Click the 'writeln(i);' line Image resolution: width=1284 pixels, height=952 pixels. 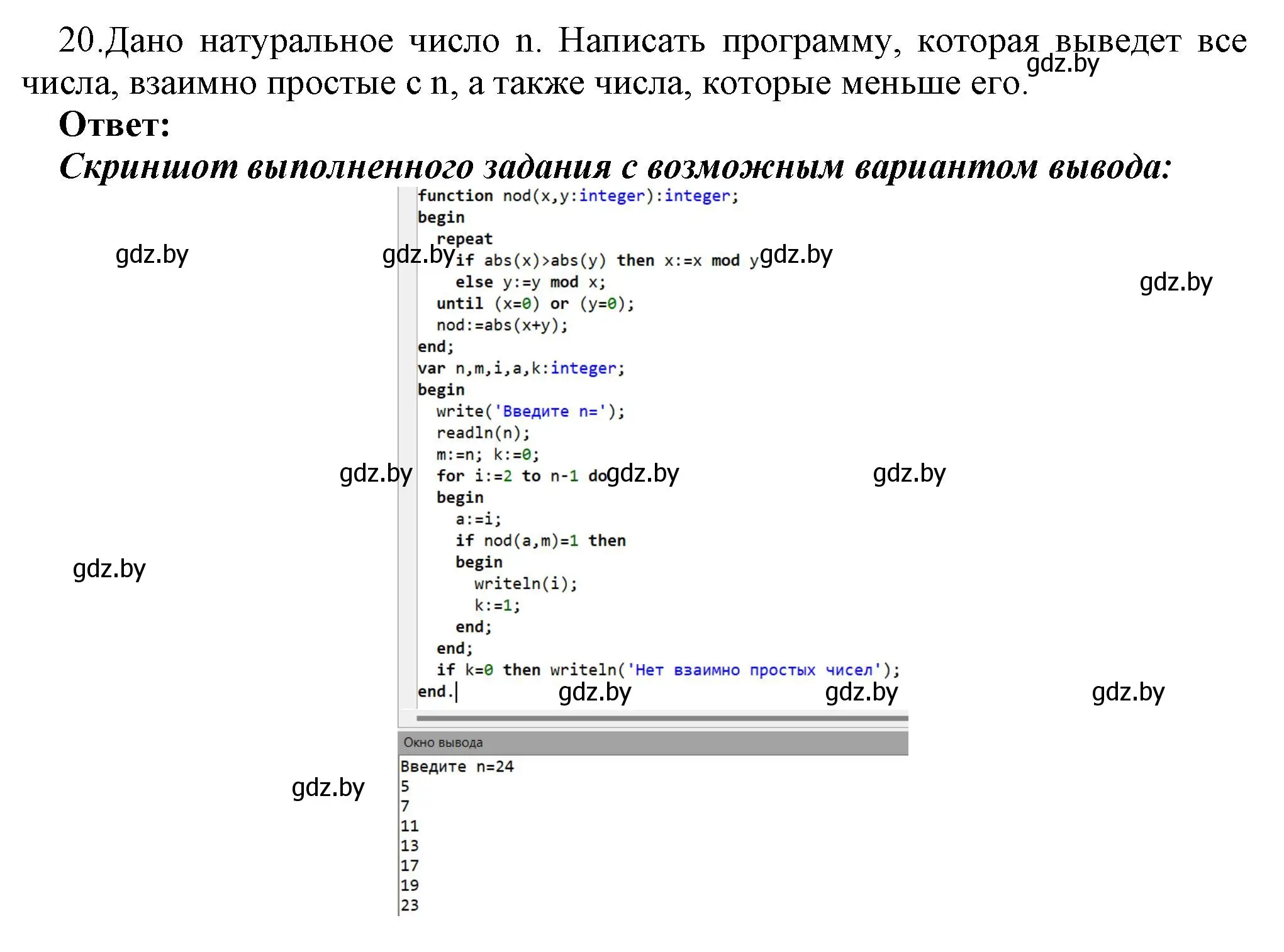coord(526,584)
